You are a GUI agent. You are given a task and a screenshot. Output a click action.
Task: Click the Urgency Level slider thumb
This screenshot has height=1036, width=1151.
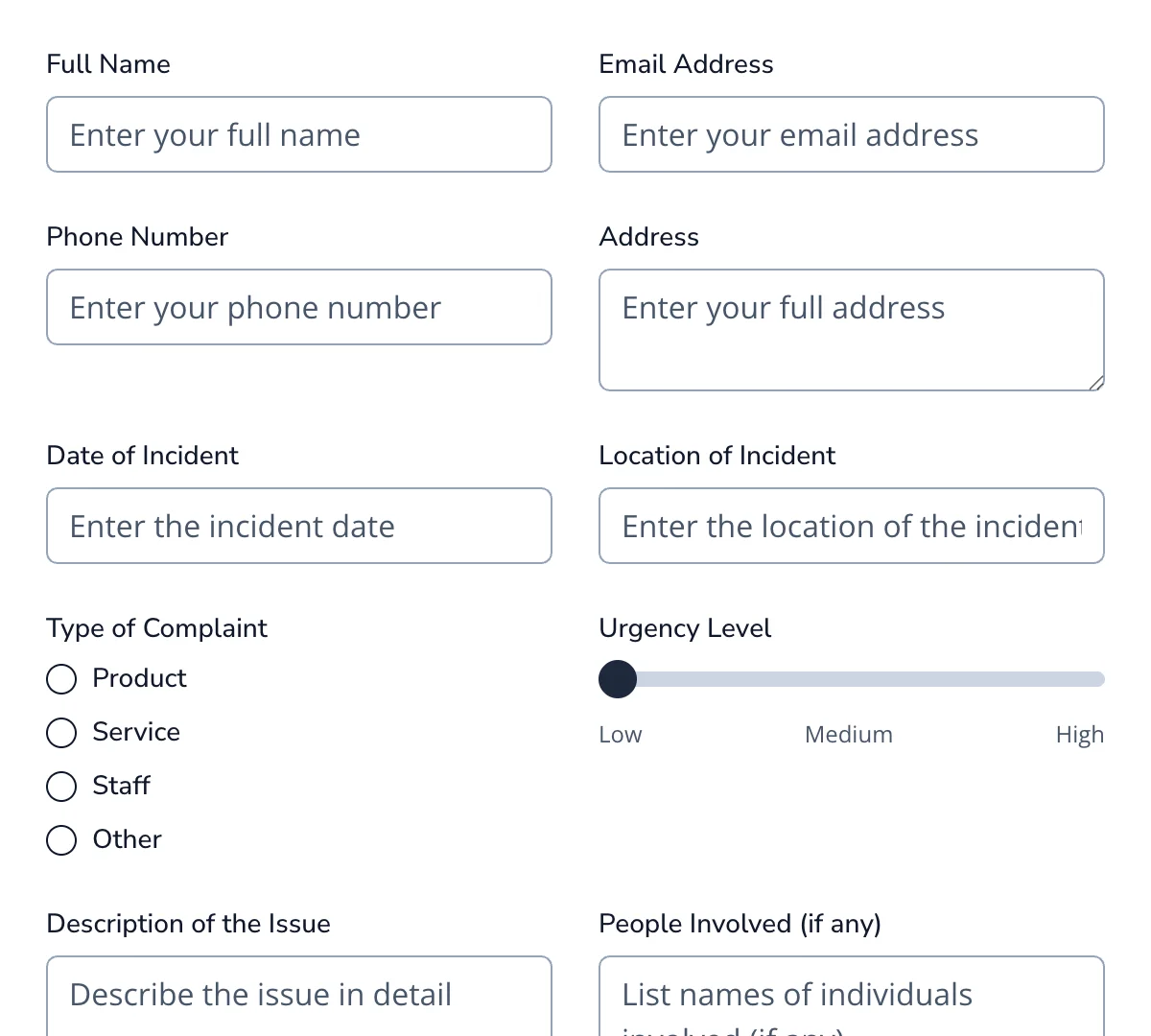[617, 678]
